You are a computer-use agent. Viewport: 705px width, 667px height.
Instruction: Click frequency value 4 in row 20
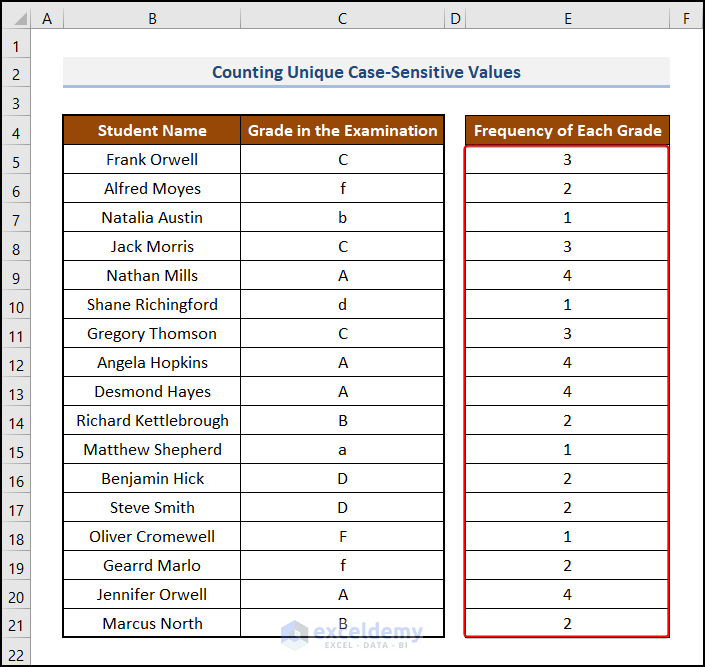pos(567,595)
